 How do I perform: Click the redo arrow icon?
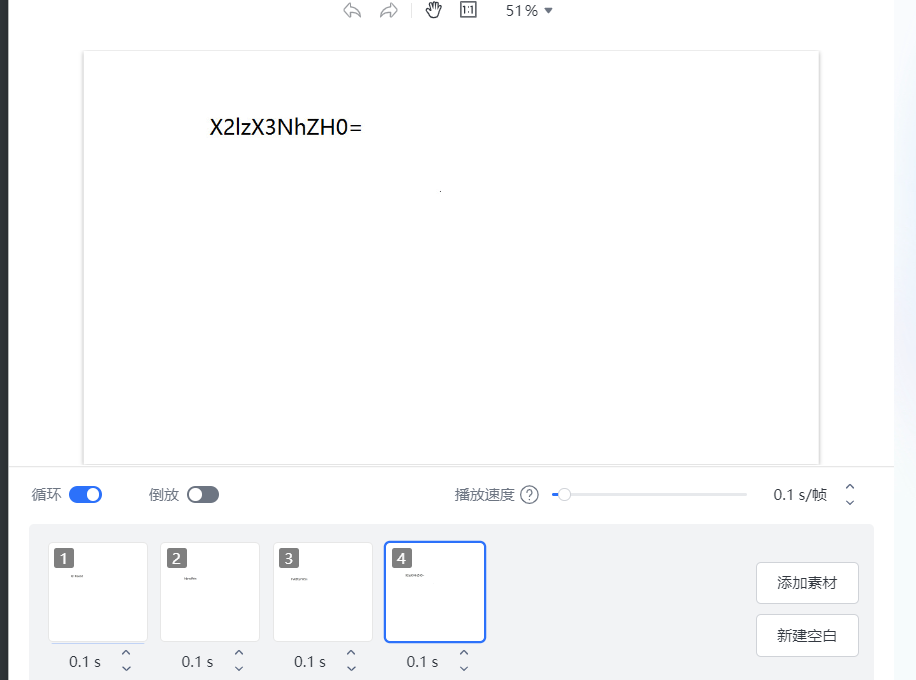pyautogui.click(x=388, y=11)
